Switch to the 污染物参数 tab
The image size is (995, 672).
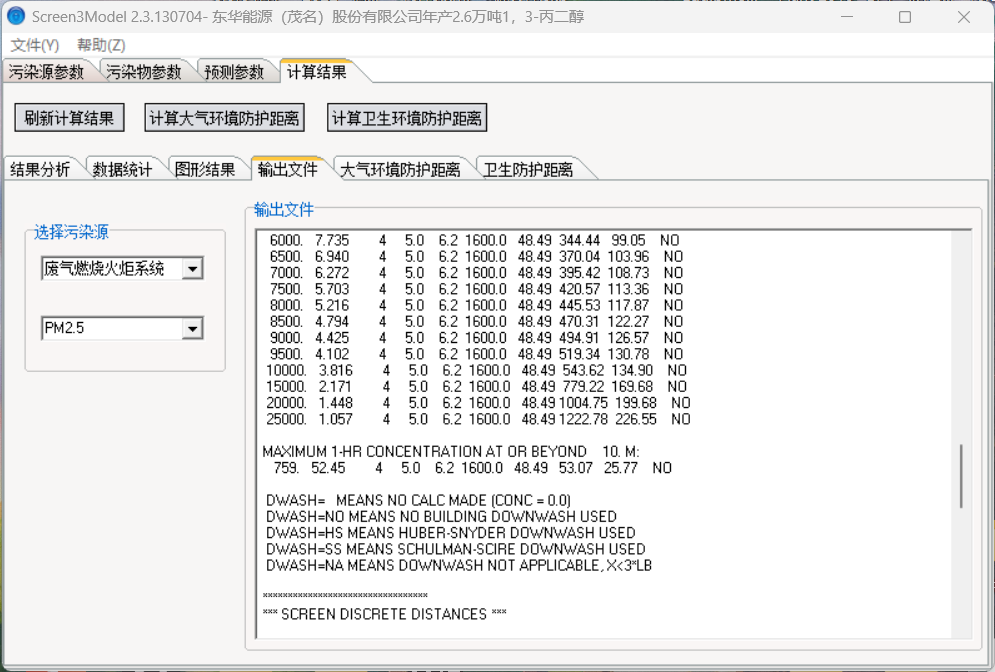click(144, 72)
